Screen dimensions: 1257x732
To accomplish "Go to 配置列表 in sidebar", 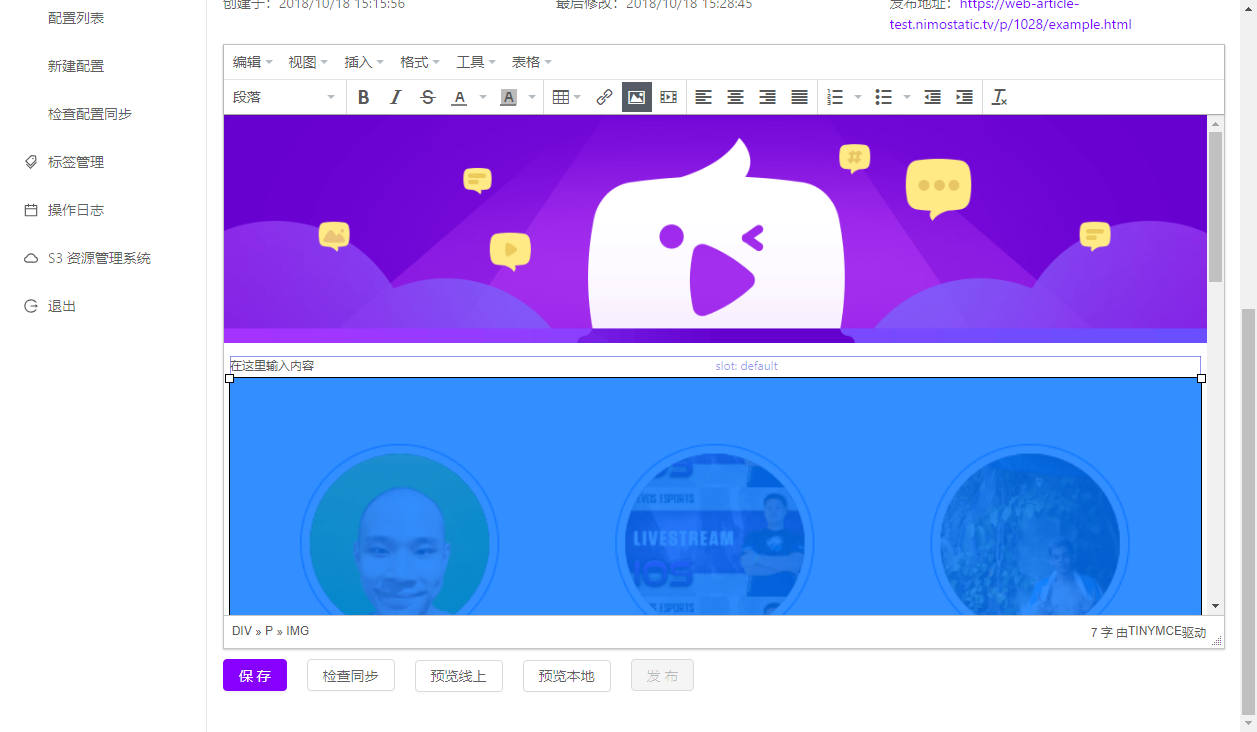I will pos(76,18).
